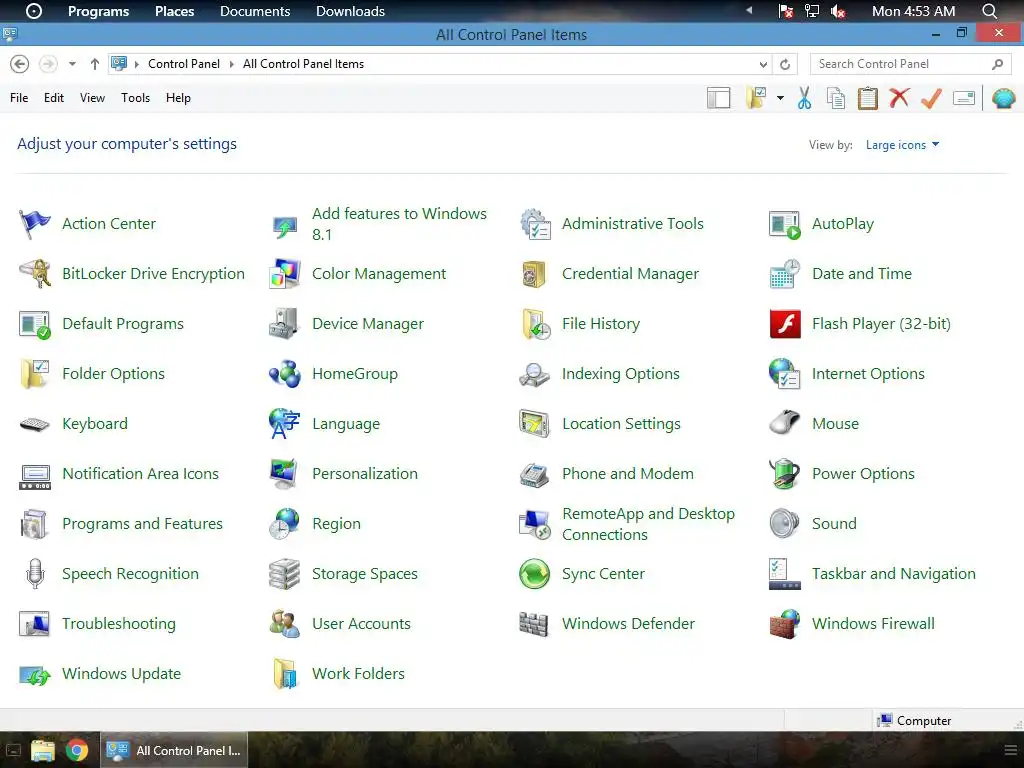Open the Work Folders icon

(285, 673)
